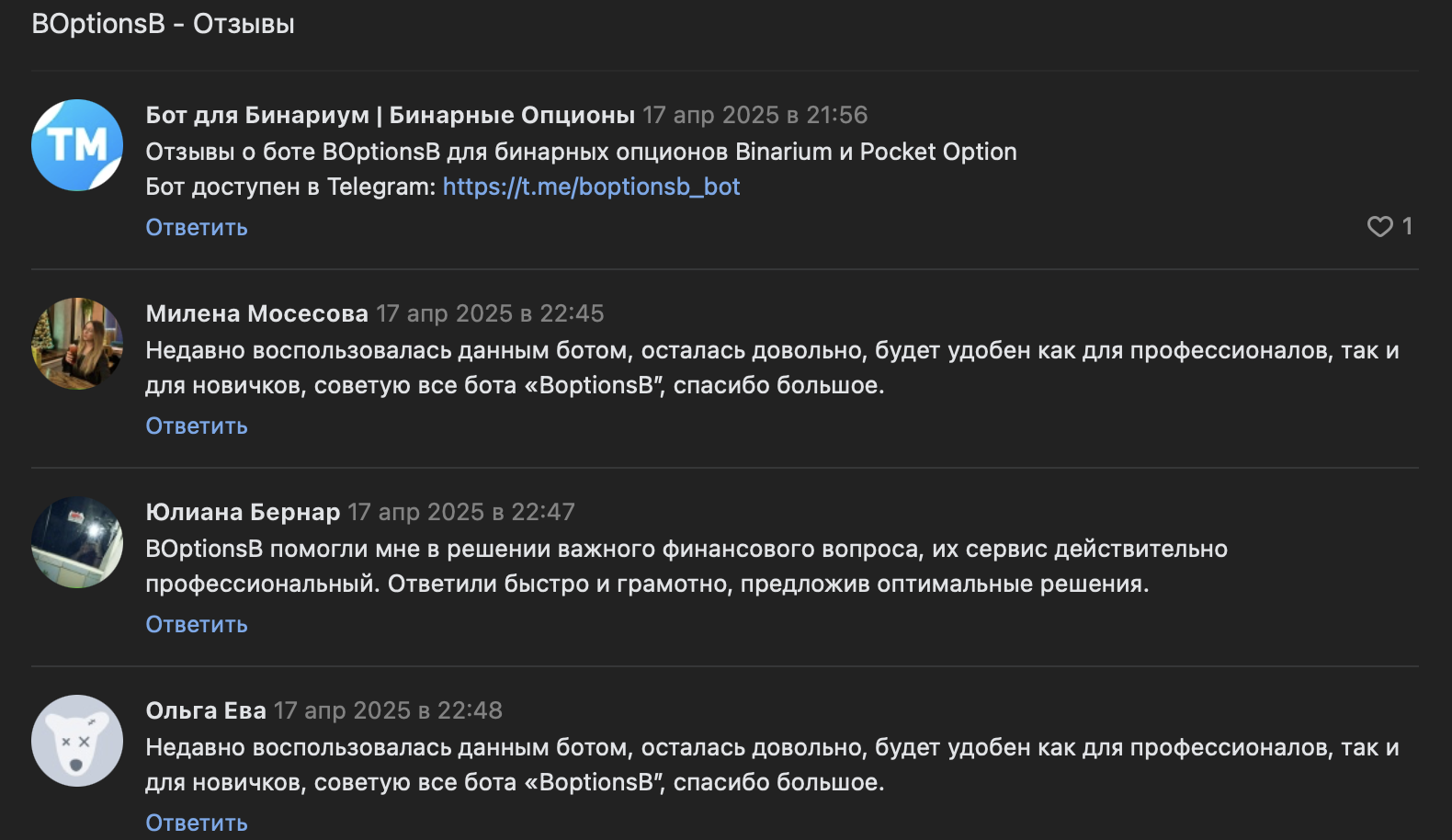Image resolution: width=1452 pixels, height=840 pixels.
Task: Visit Ольга Ева's profile via name
Action: point(206,710)
